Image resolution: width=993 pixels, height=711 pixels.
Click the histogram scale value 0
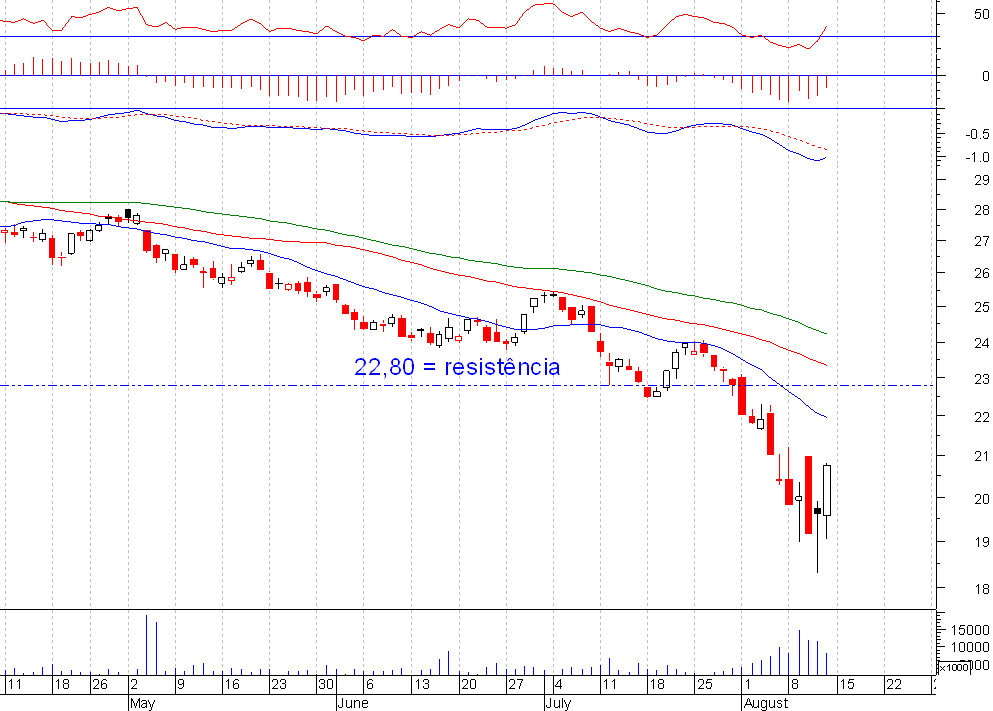pos(985,76)
